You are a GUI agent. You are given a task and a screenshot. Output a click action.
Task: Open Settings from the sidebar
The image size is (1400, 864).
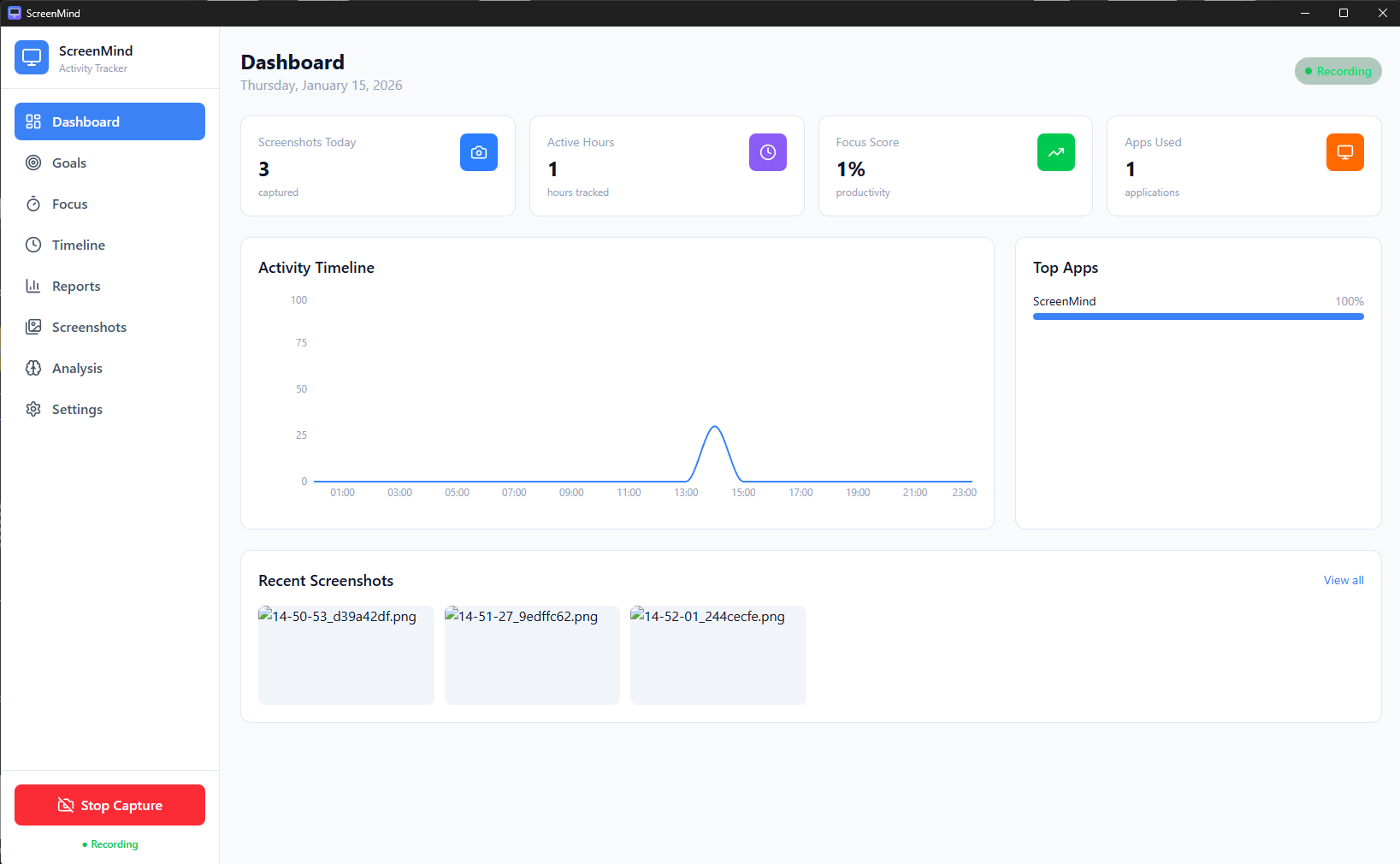76,409
